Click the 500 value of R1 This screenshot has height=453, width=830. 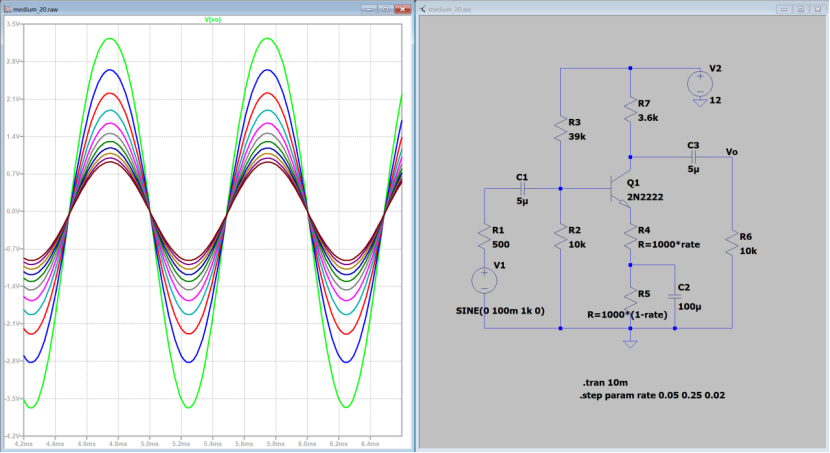501,244
